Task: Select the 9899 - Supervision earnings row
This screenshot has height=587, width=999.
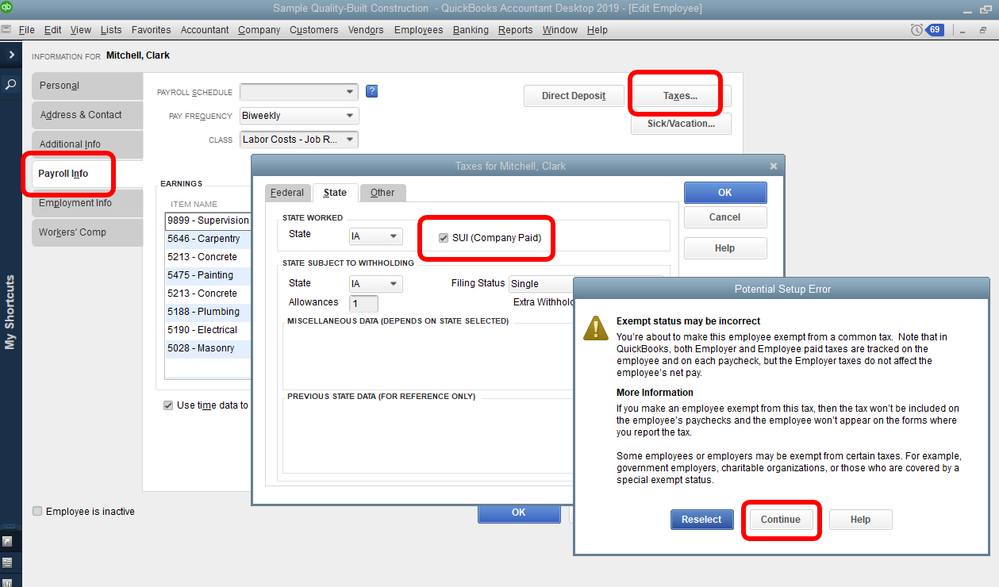Action: [208, 221]
